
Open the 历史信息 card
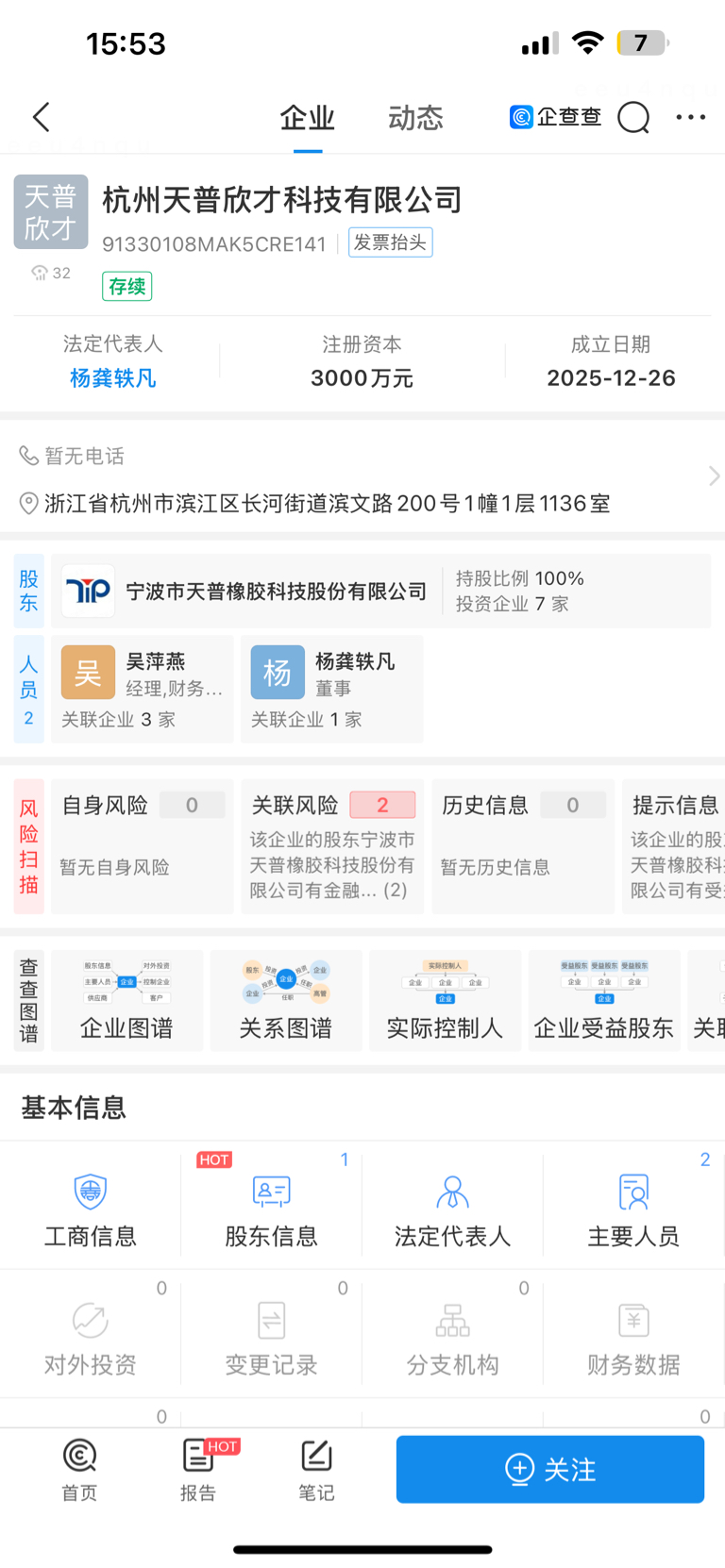click(x=523, y=846)
